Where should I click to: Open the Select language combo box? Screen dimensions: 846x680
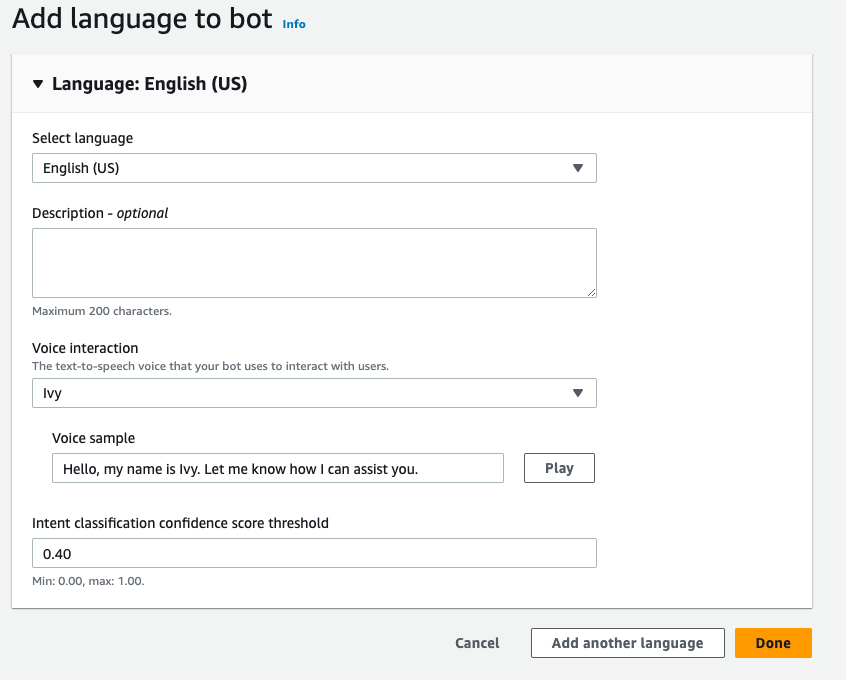[x=300, y=168]
